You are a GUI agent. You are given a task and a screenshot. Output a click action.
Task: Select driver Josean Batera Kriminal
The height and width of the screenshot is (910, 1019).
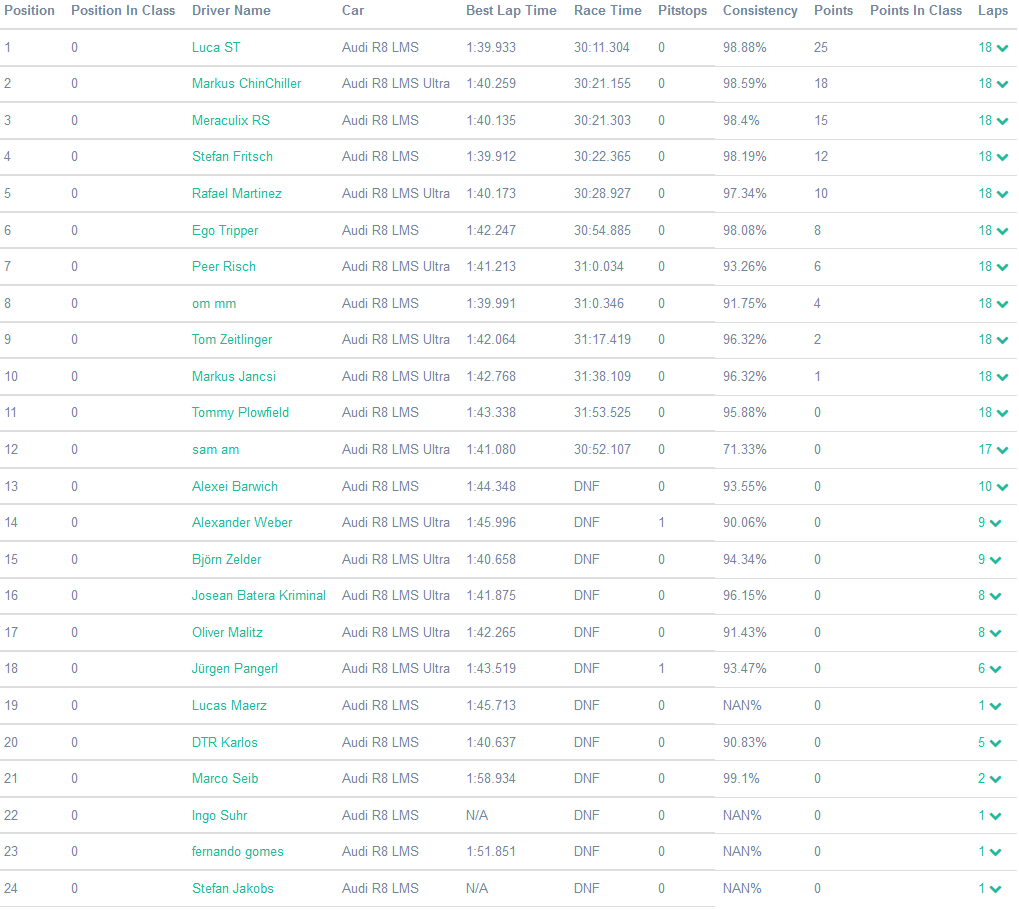pyautogui.click(x=259, y=596)
